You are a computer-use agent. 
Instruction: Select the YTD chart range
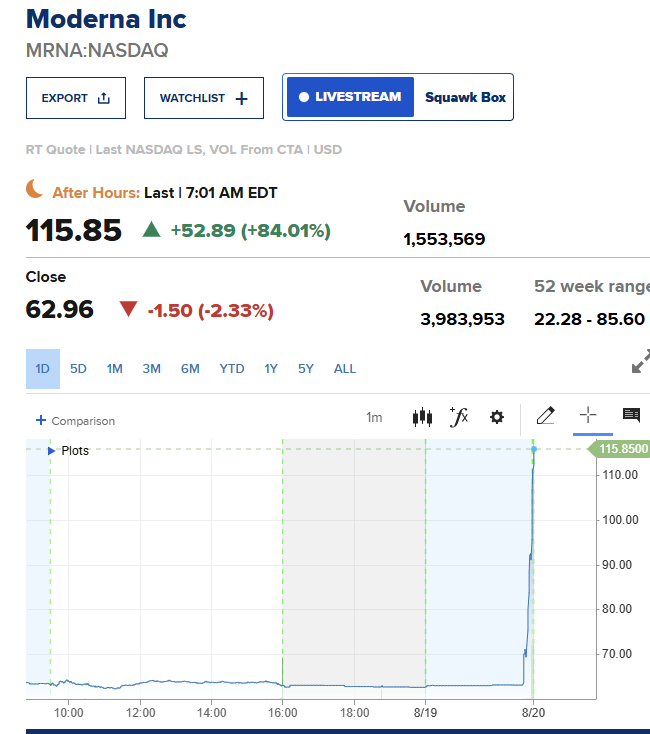[232, 369]
